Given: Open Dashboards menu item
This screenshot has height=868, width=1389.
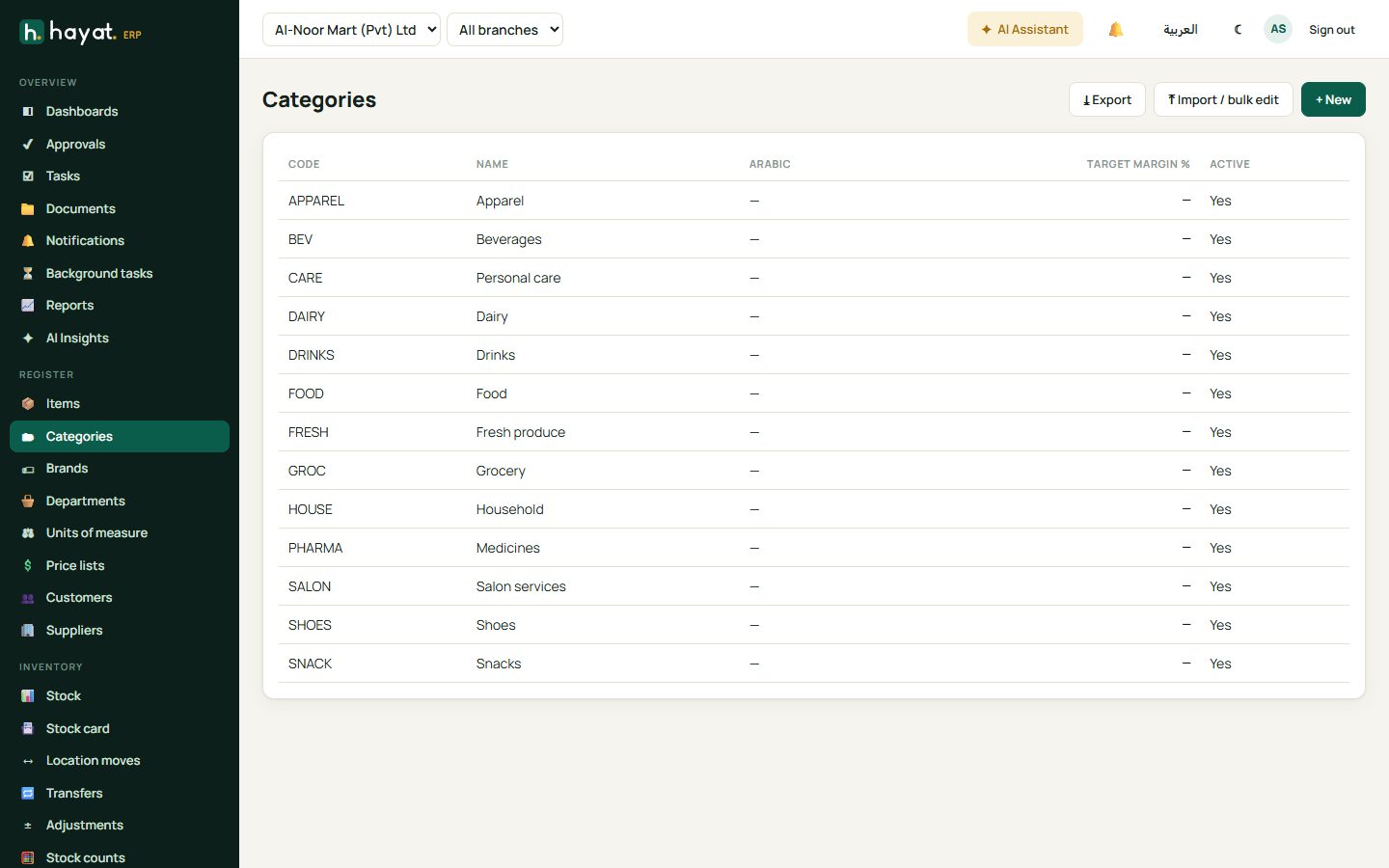Looking at the screenshot, I should (120, 112).
